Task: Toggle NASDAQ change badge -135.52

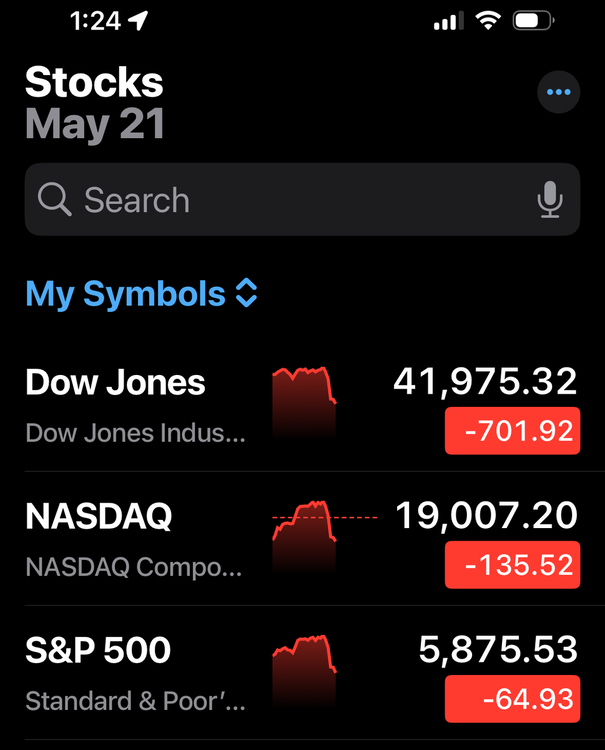Action: (512, 564)
